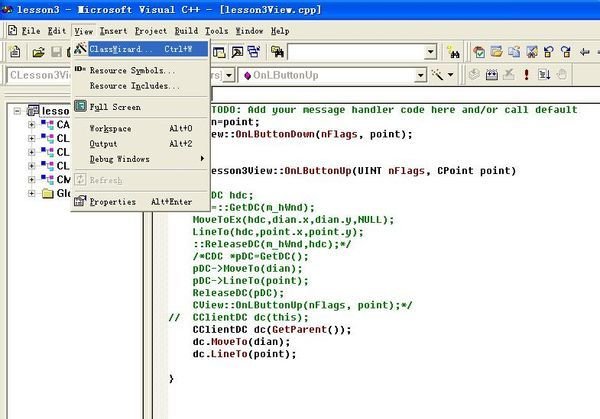
Task: Click inside the Find text input field
Action: coord(356,52)
